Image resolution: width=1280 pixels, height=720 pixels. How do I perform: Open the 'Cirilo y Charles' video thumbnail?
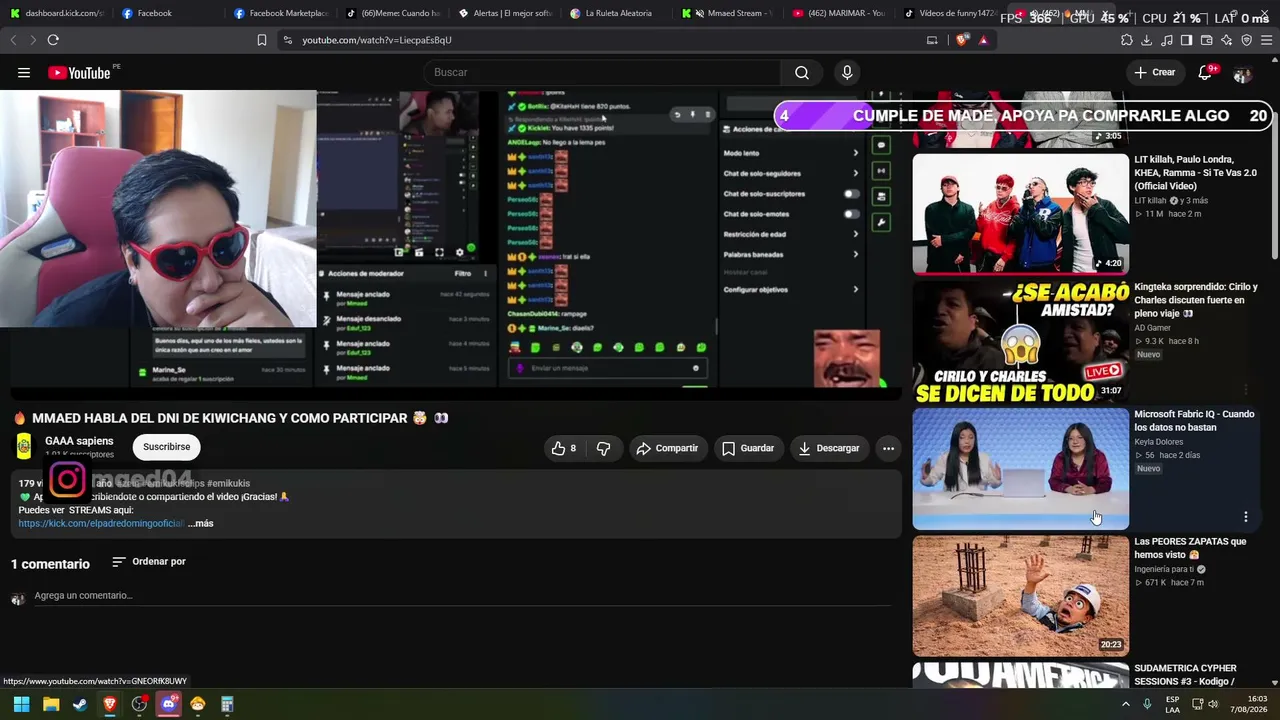[x=1020, y=341]
